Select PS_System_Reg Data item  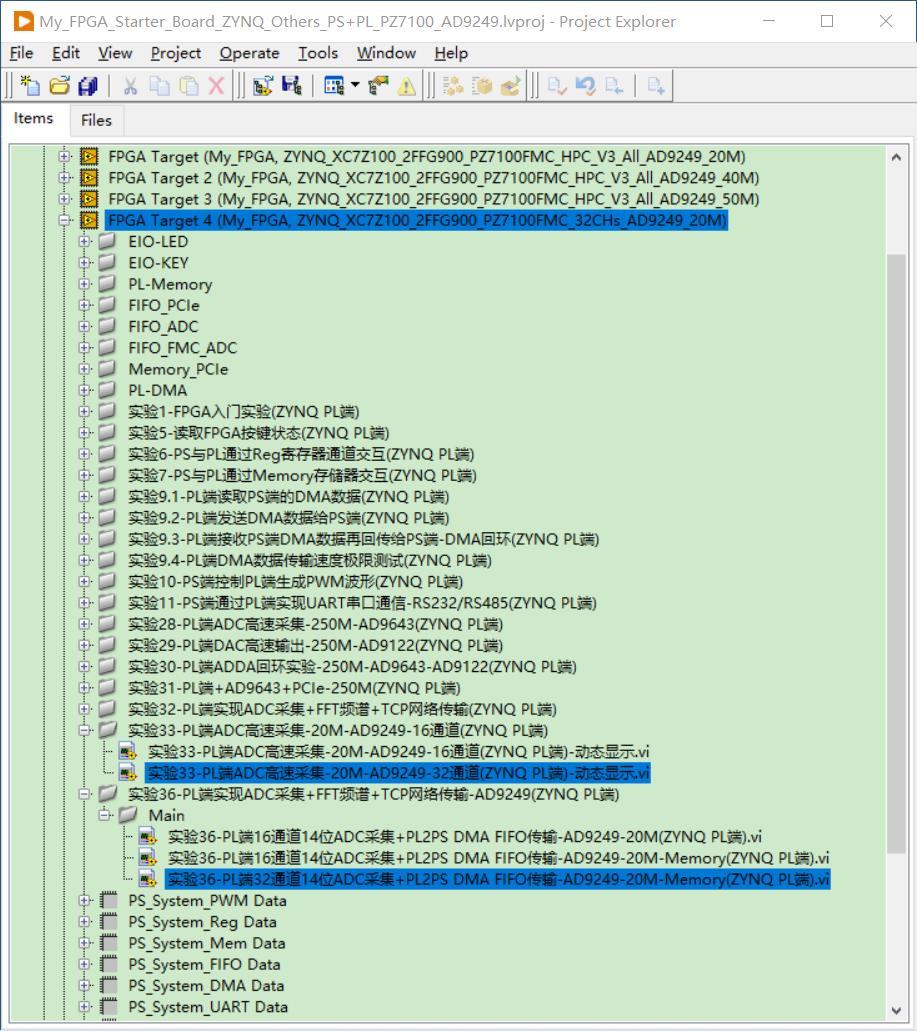[202, 922]
